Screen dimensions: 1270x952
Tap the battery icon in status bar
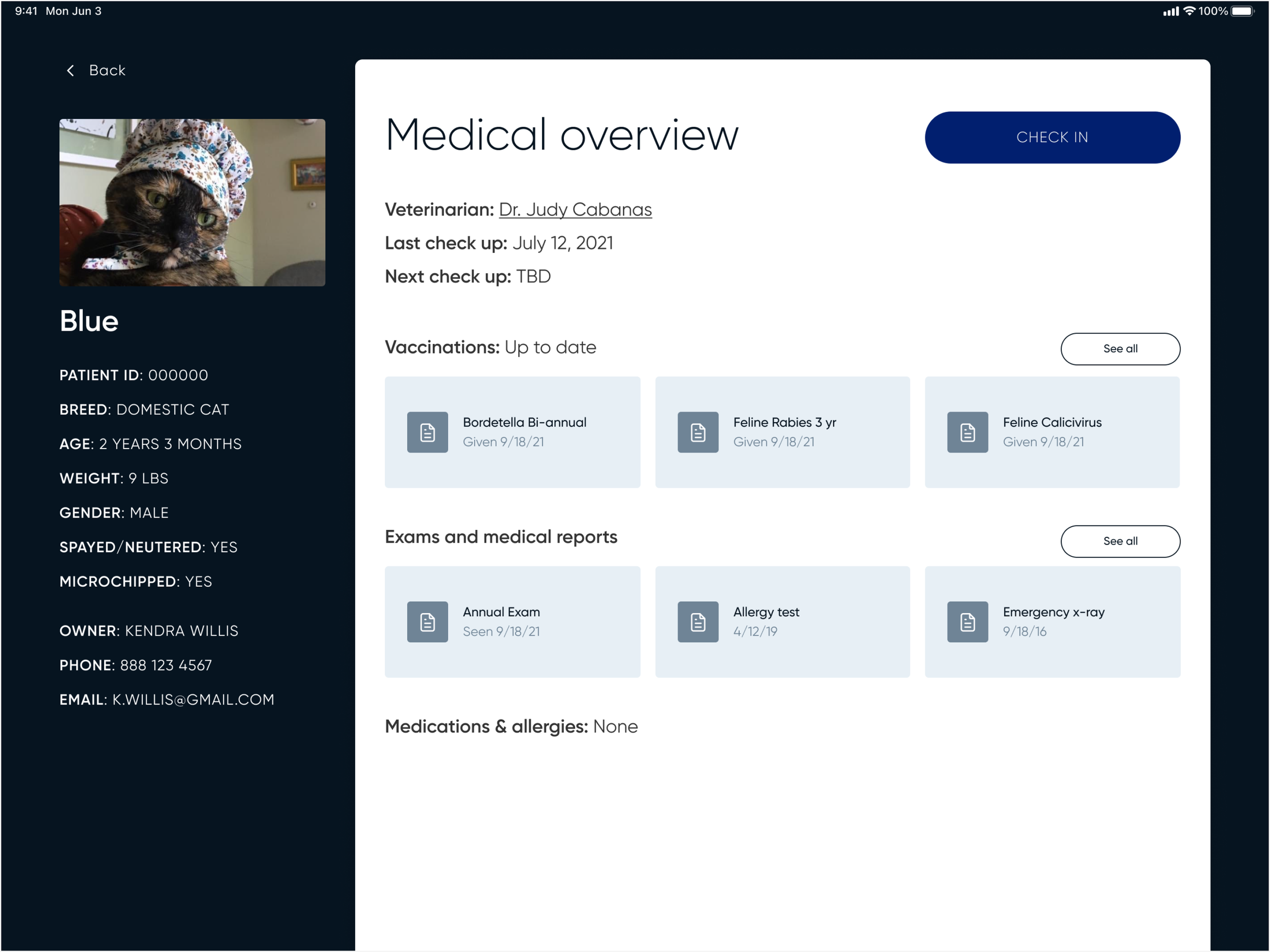[1243, 12]
